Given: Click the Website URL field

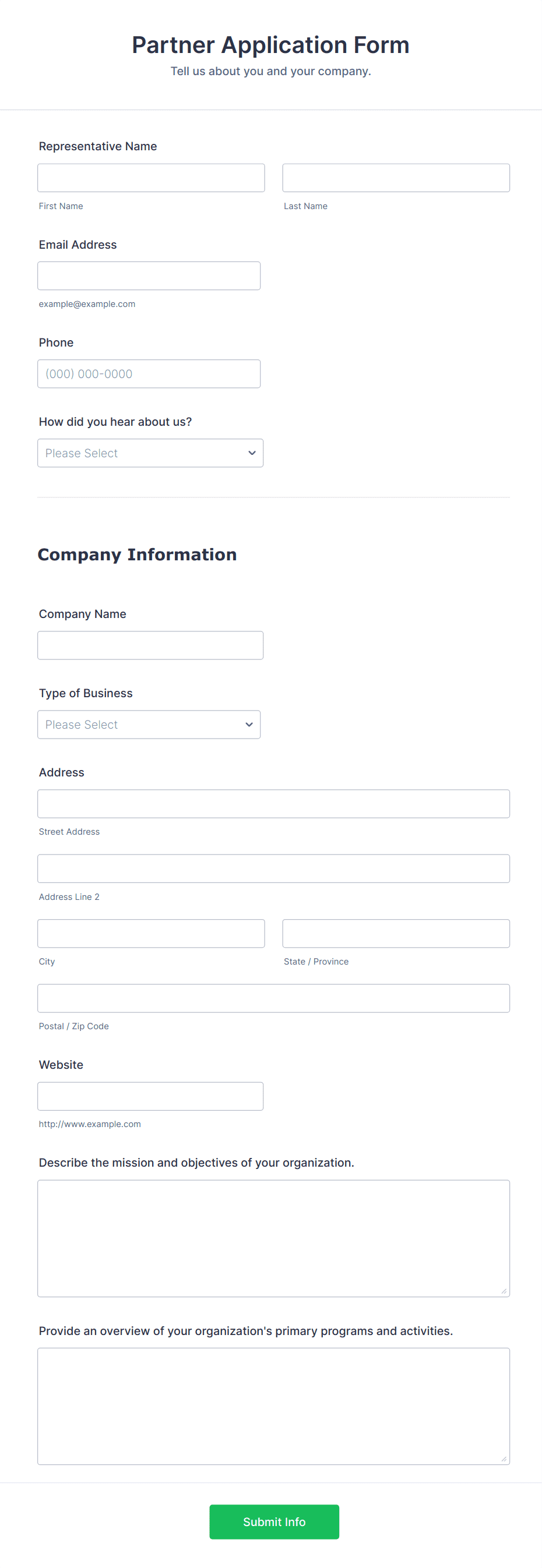Looking at the screenshot, I should click(150, 1096).
